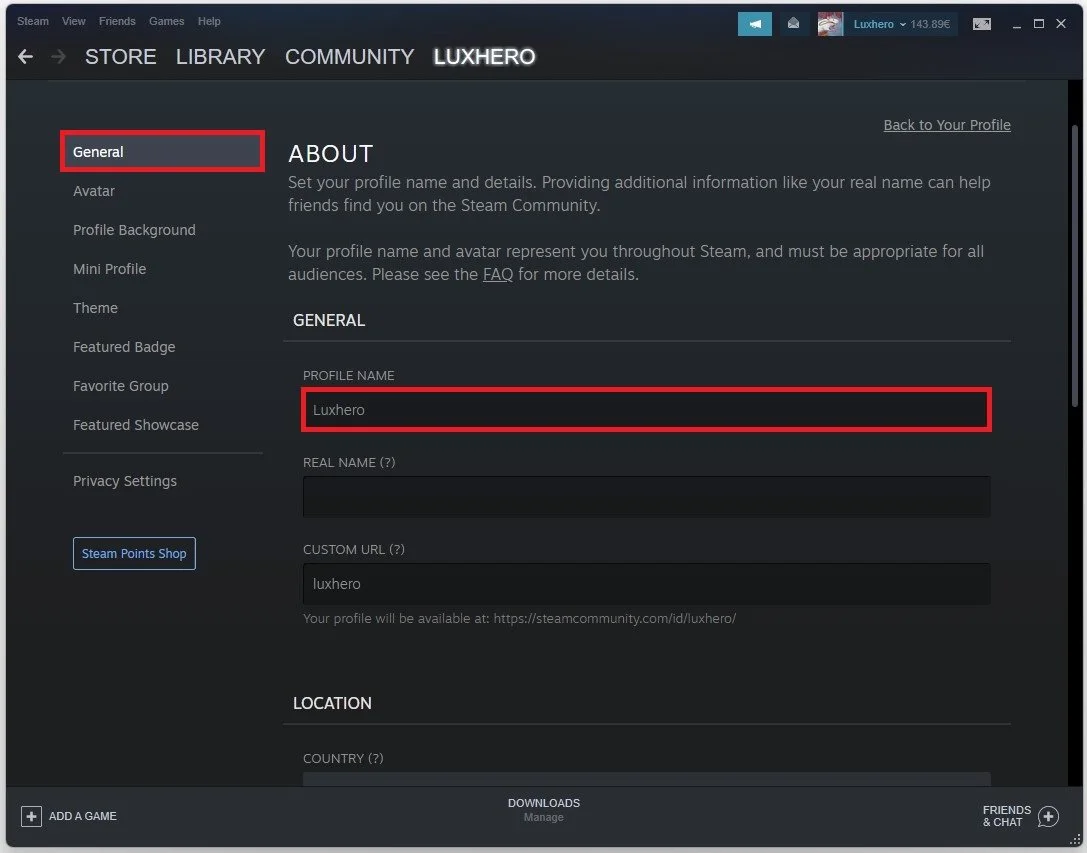Expand the Luxhero account dropdown
Image resolution: width=1087 pixels, height=853 pixels.
pyautogui.click(x=880, y=24)
